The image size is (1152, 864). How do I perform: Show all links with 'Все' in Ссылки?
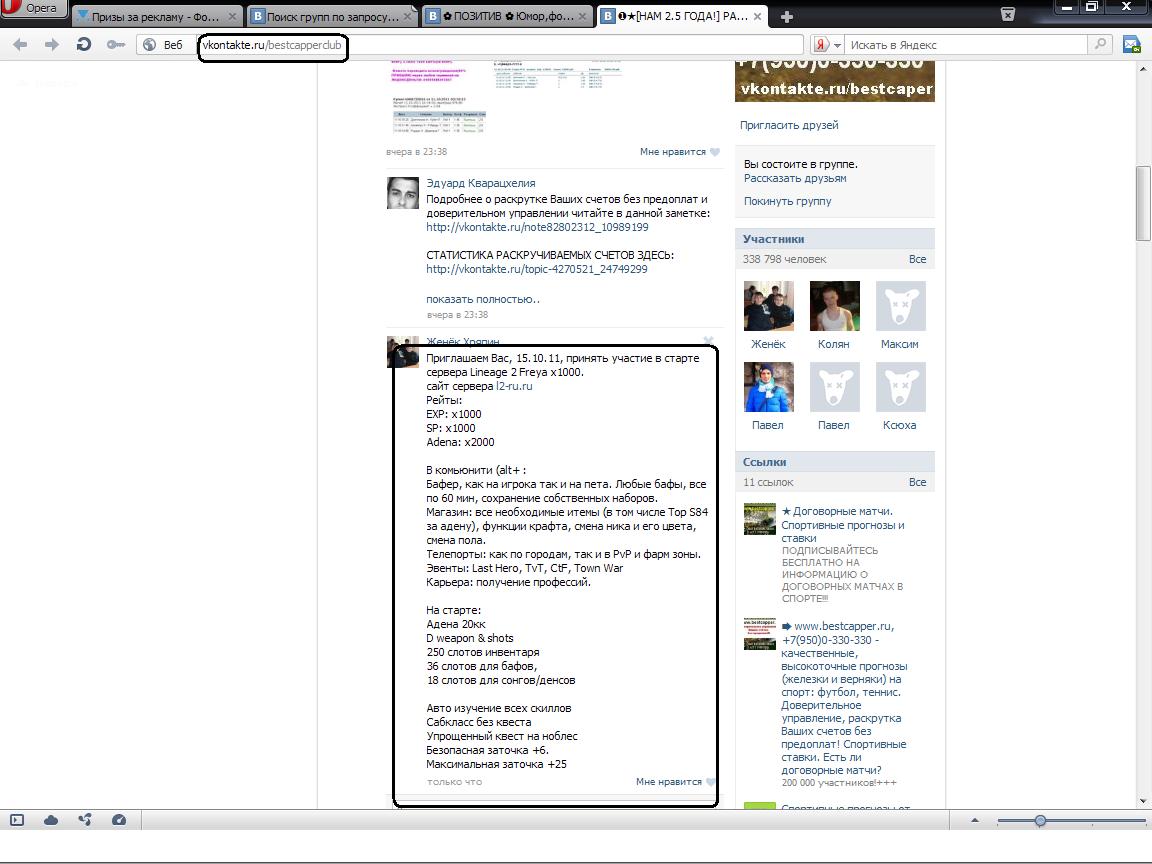coord(917,482)
